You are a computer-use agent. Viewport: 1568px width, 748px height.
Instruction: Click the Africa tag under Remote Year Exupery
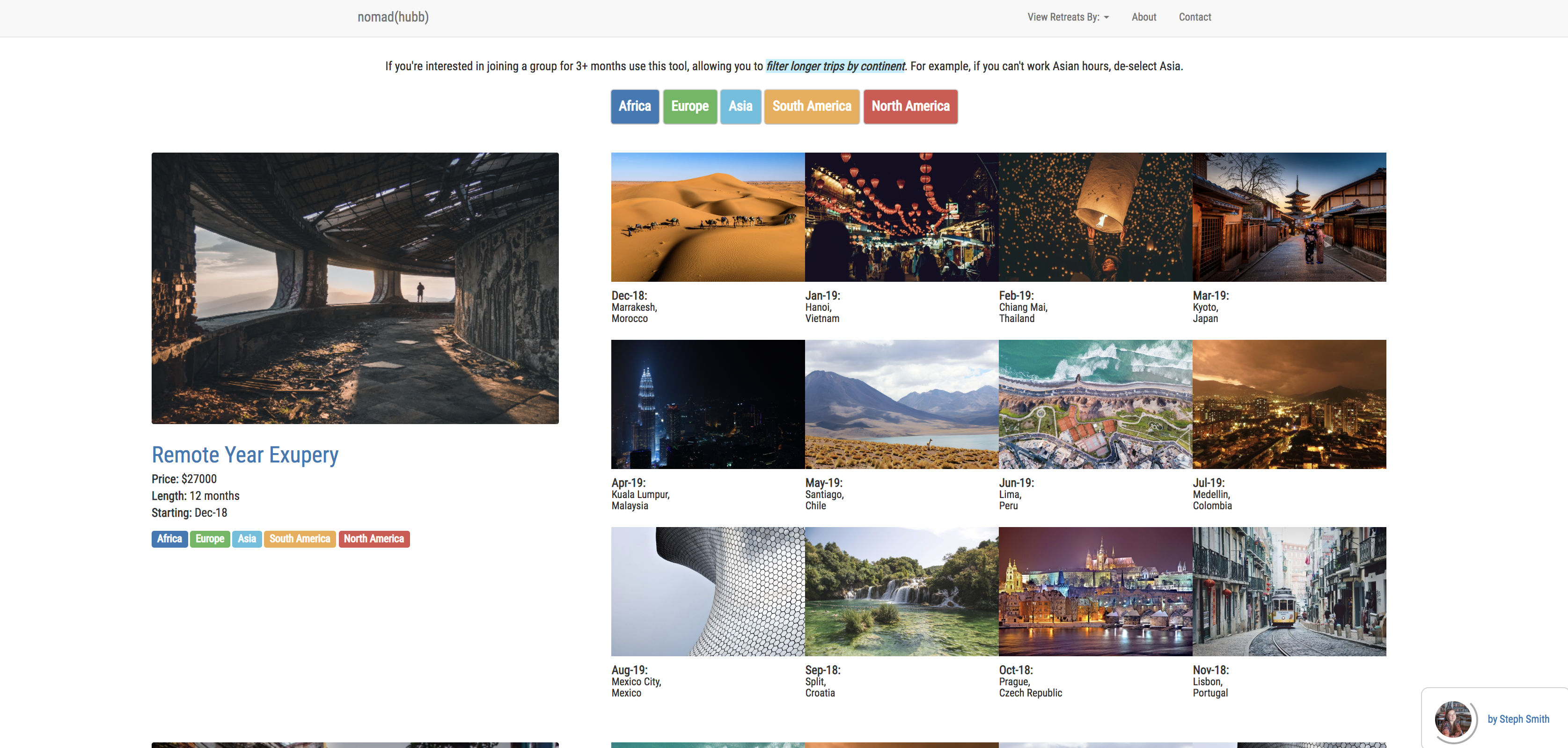(x=169, y=539)
